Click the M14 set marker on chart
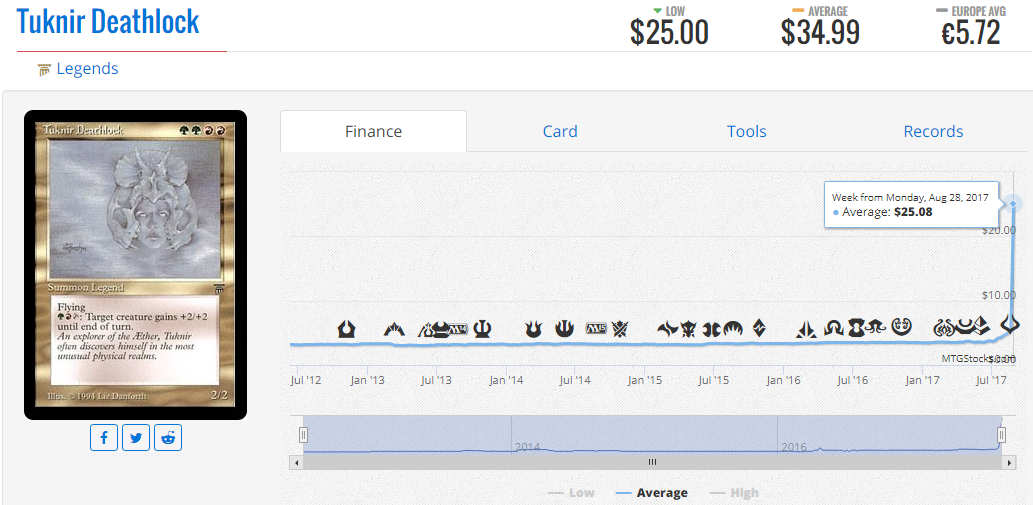This screenshot has width=1033, height=505. tap(457, 328)
